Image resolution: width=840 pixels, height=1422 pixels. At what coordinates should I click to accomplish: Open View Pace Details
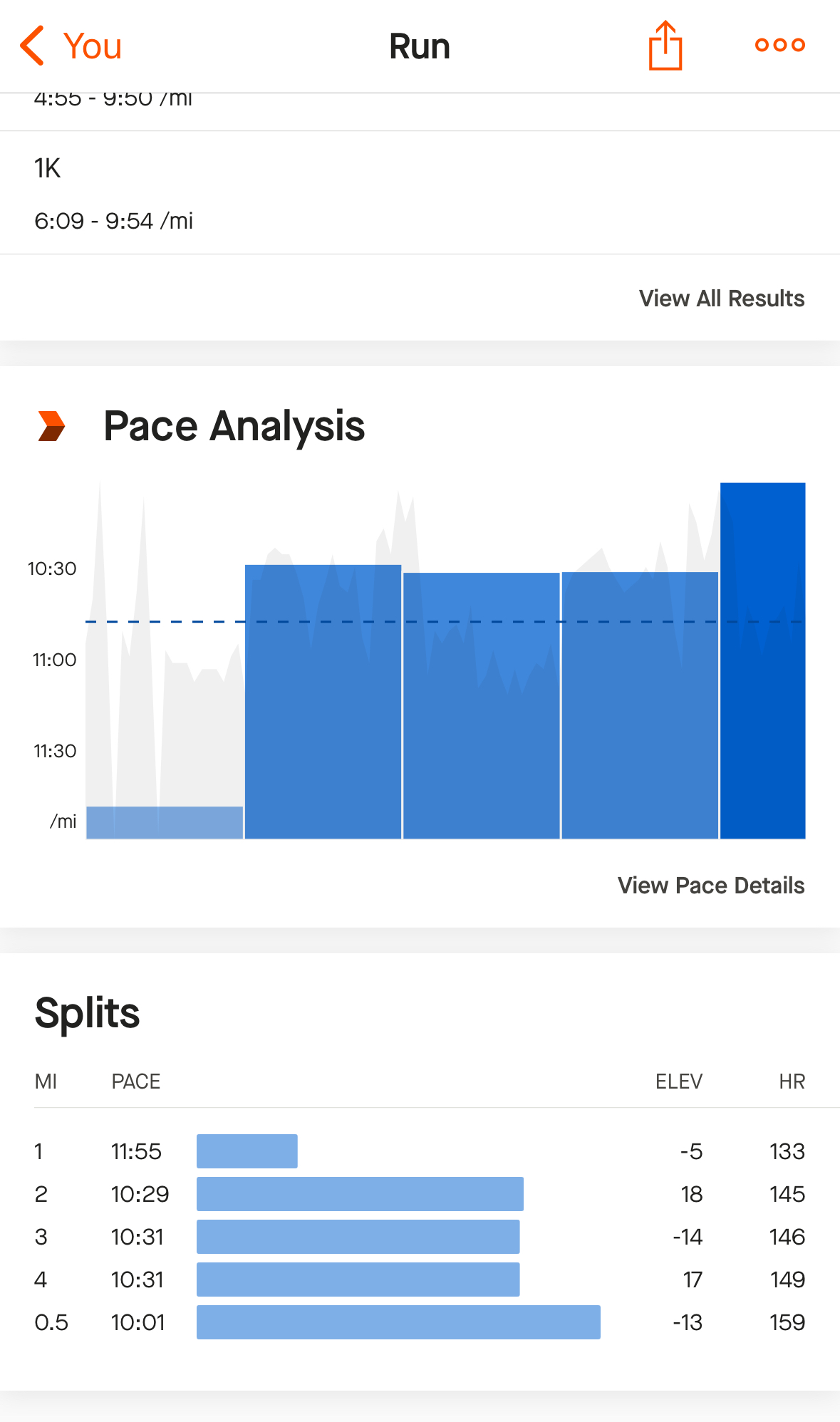coord(711,885)
